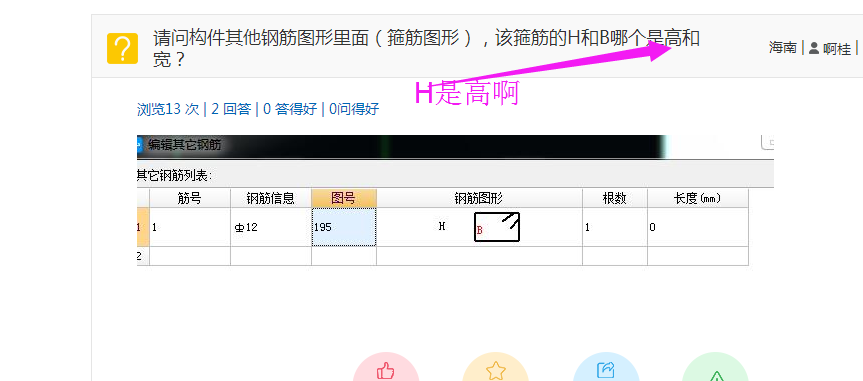Open the 啊桂 user profile
Image resolution: width=863 pixels, height=381 pixels.
(837, 48)
